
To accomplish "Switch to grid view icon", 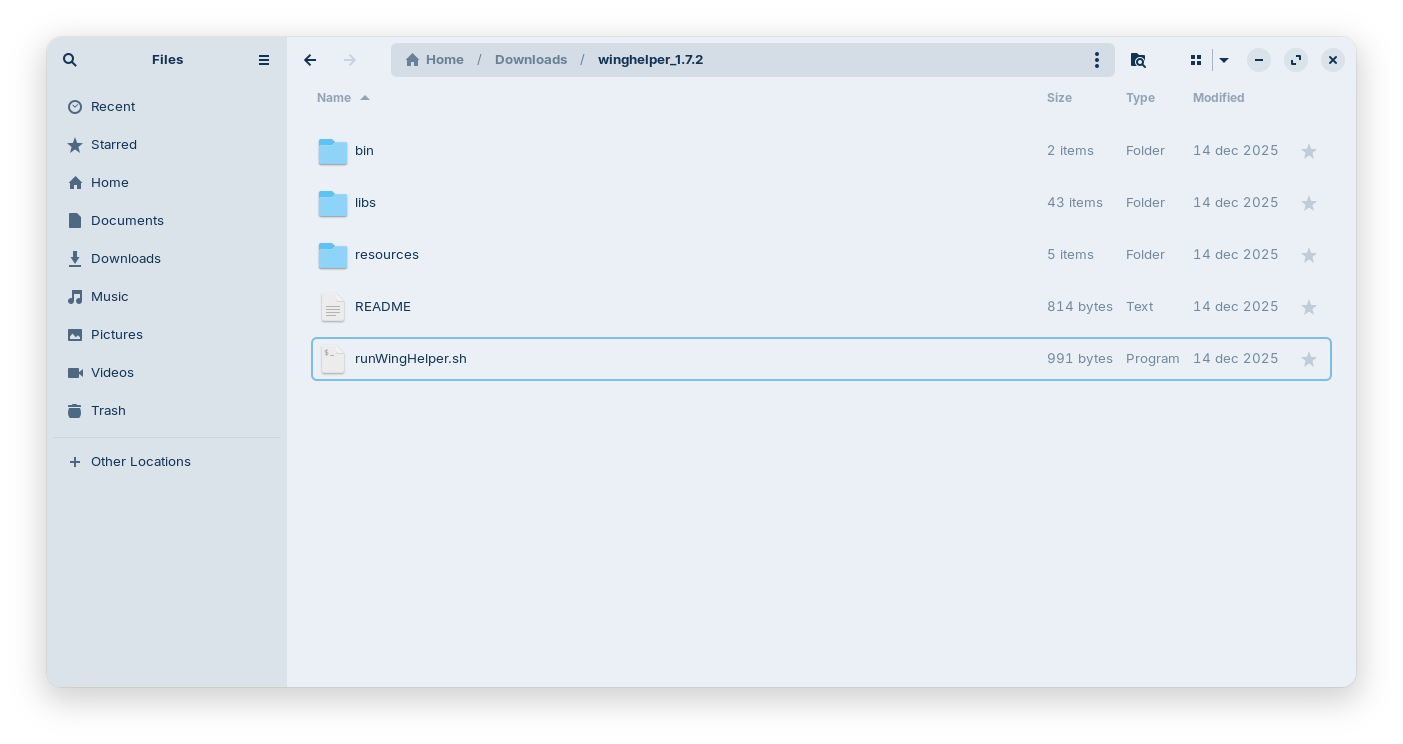I will (x=1195, y=60).
